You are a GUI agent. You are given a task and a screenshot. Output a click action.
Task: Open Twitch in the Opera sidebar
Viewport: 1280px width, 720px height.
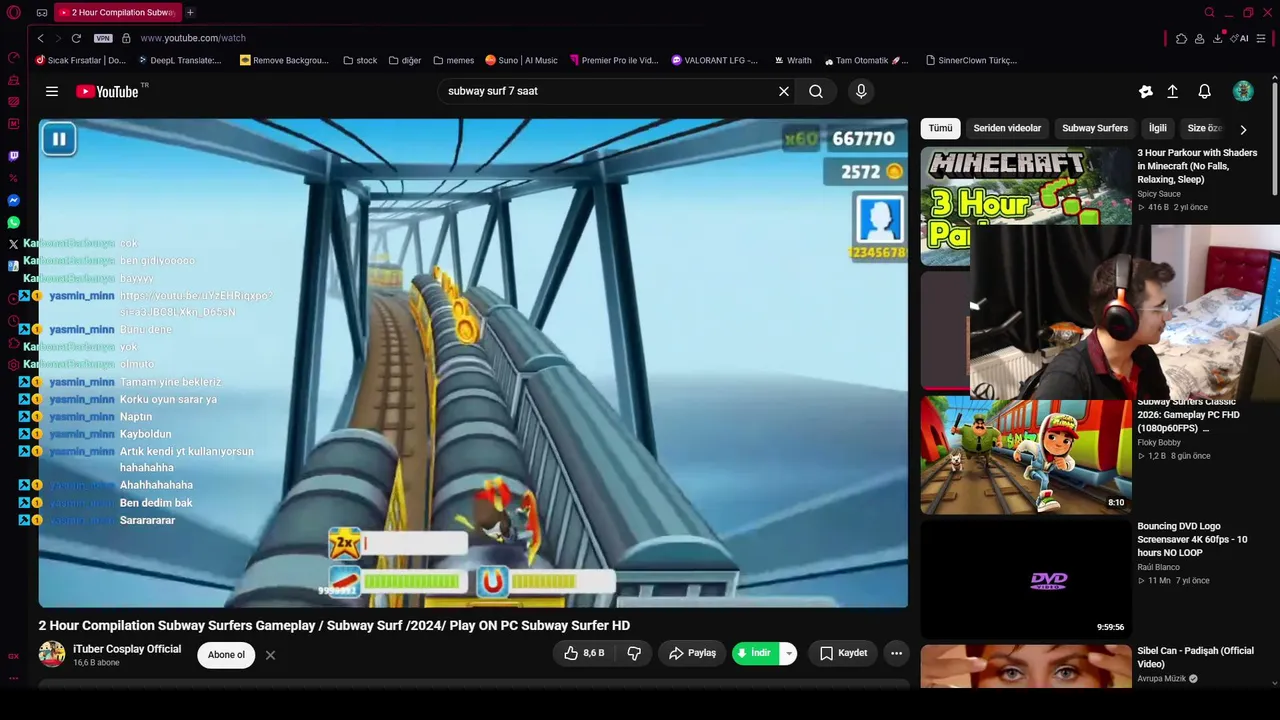[x=14, y=156]
